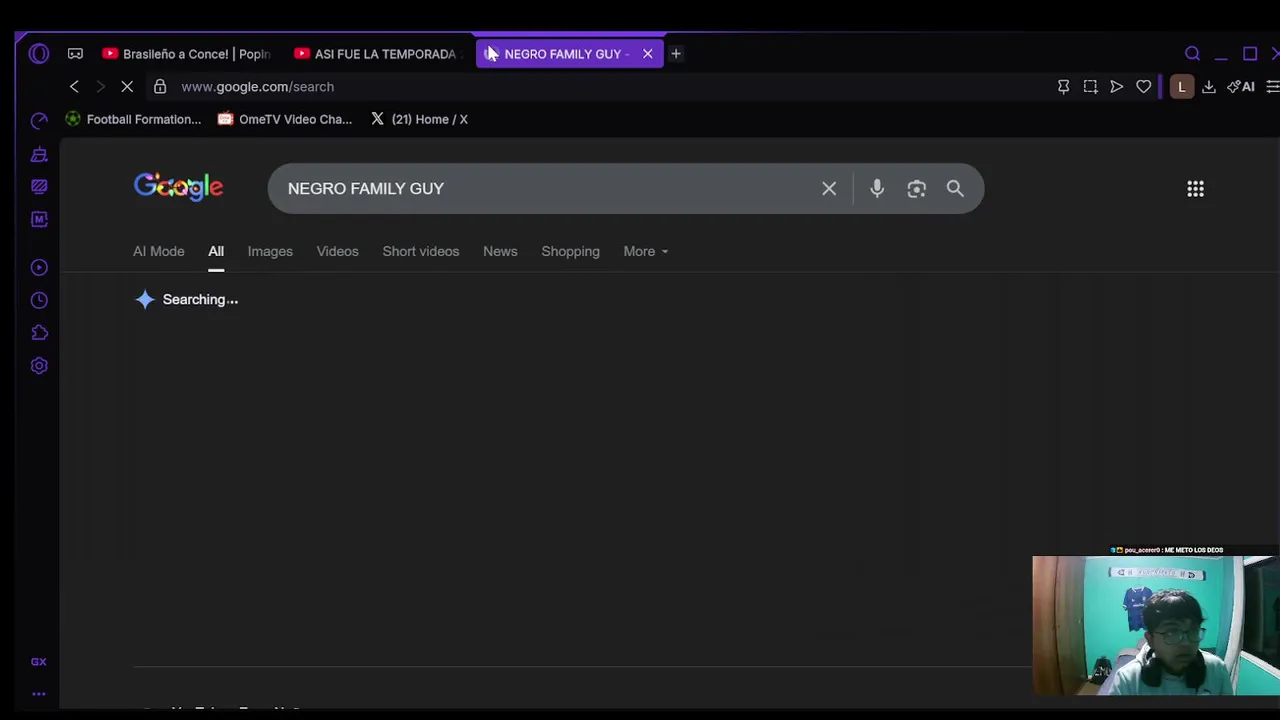Select the AI Mode search tab
Viewport: 1280px width, 720px height.
coord(159,252)
